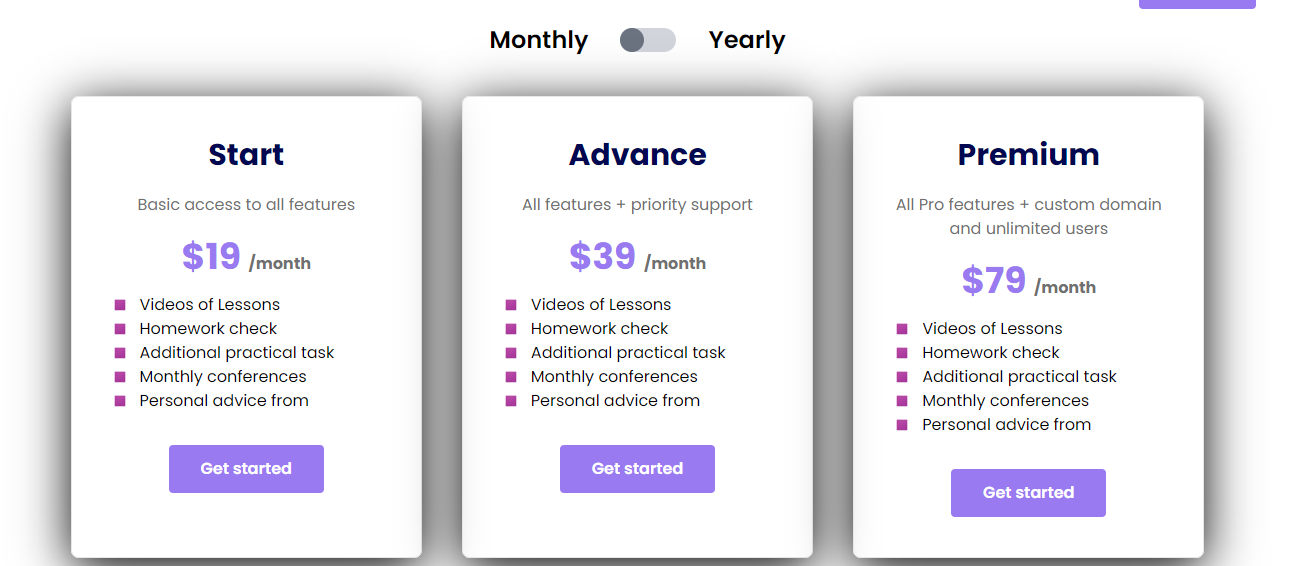
Task: Click the Premium plan heading
Action: [x=1028, y=155]
